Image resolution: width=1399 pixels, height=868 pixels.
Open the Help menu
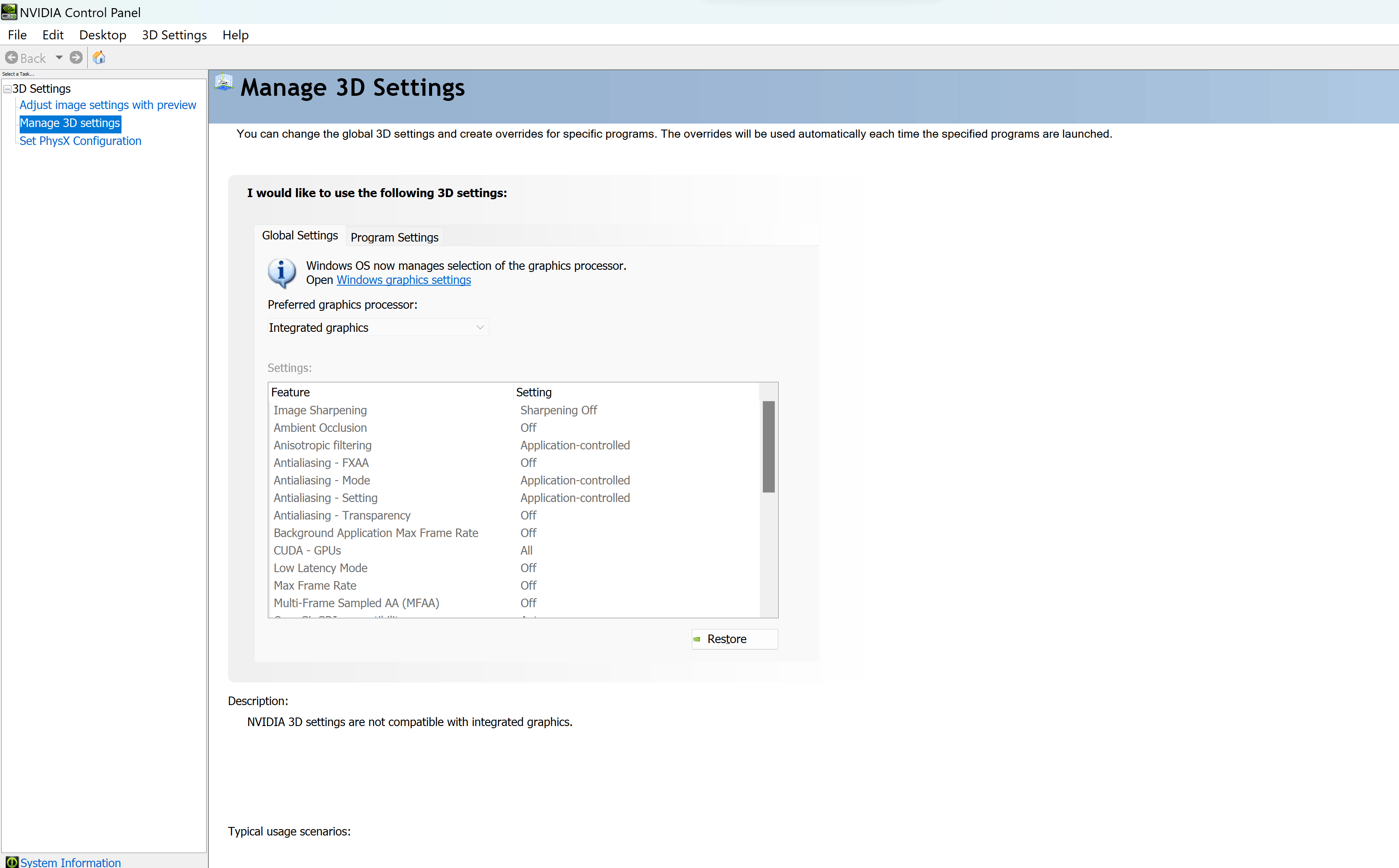(x=235, y=35)
